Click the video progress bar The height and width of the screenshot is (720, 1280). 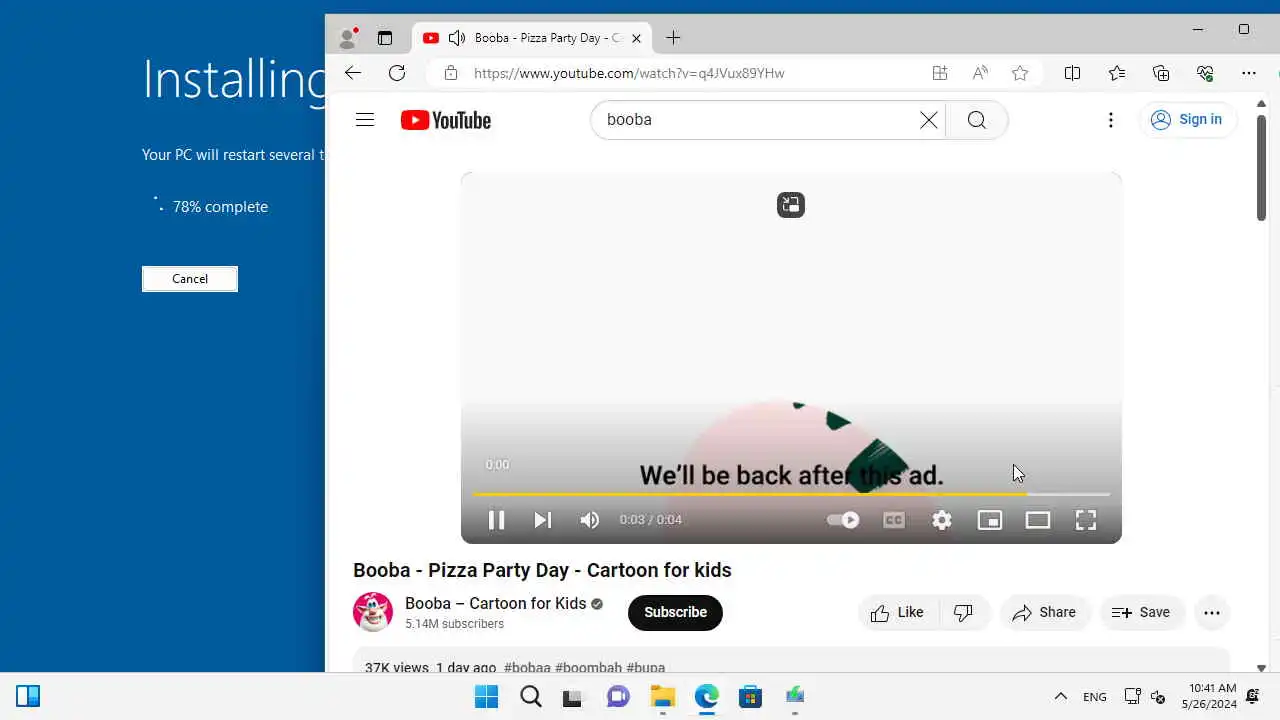click(x=791, y=494)
